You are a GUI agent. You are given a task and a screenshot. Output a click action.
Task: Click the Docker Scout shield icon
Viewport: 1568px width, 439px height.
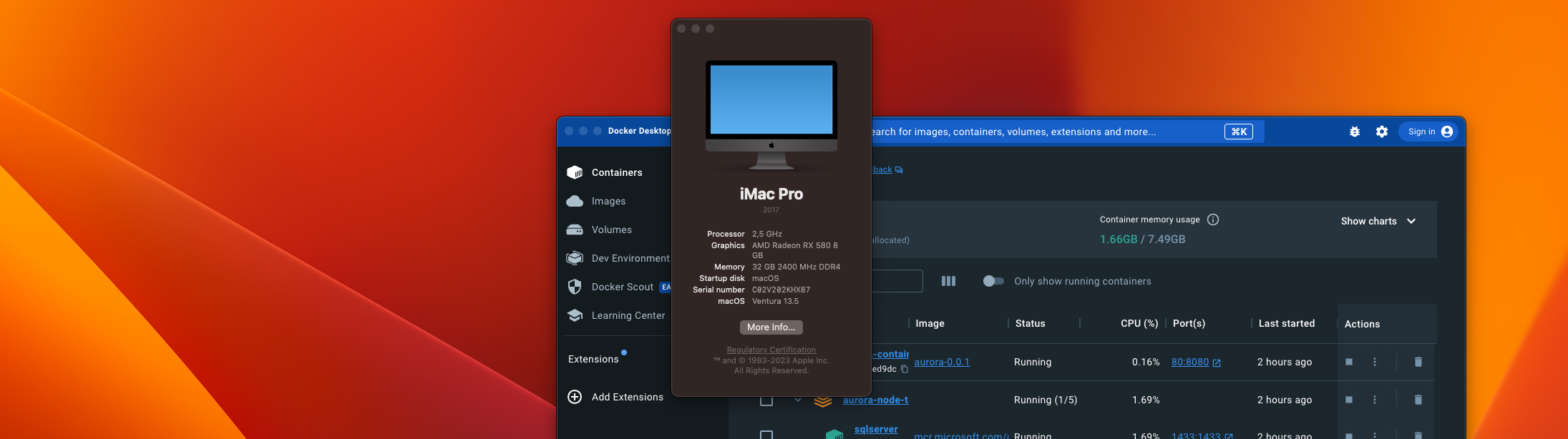[x=575, y=287]
